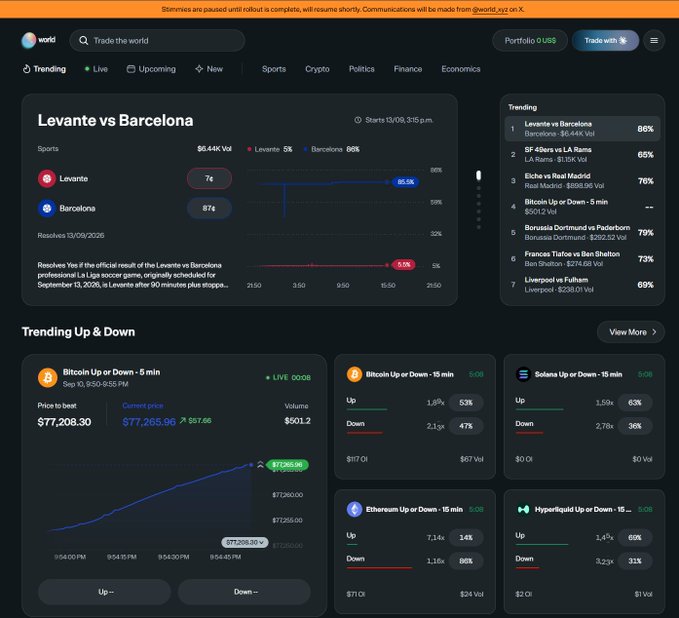Screen dimensions: 679x618
Task: Open the Trending tab
Action: 44,69
